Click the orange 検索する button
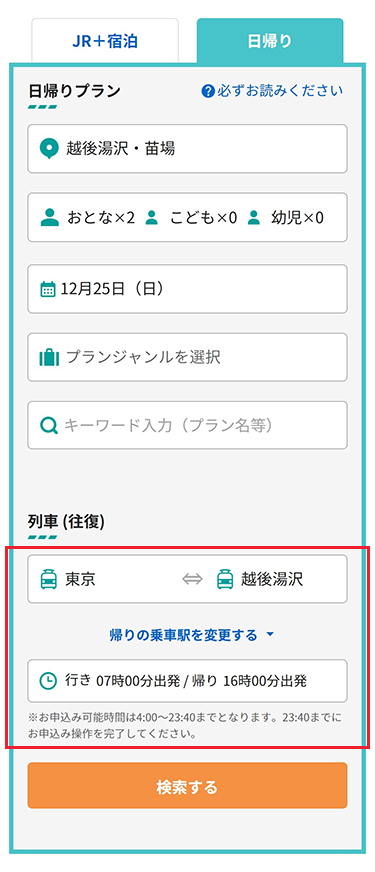 188,785
